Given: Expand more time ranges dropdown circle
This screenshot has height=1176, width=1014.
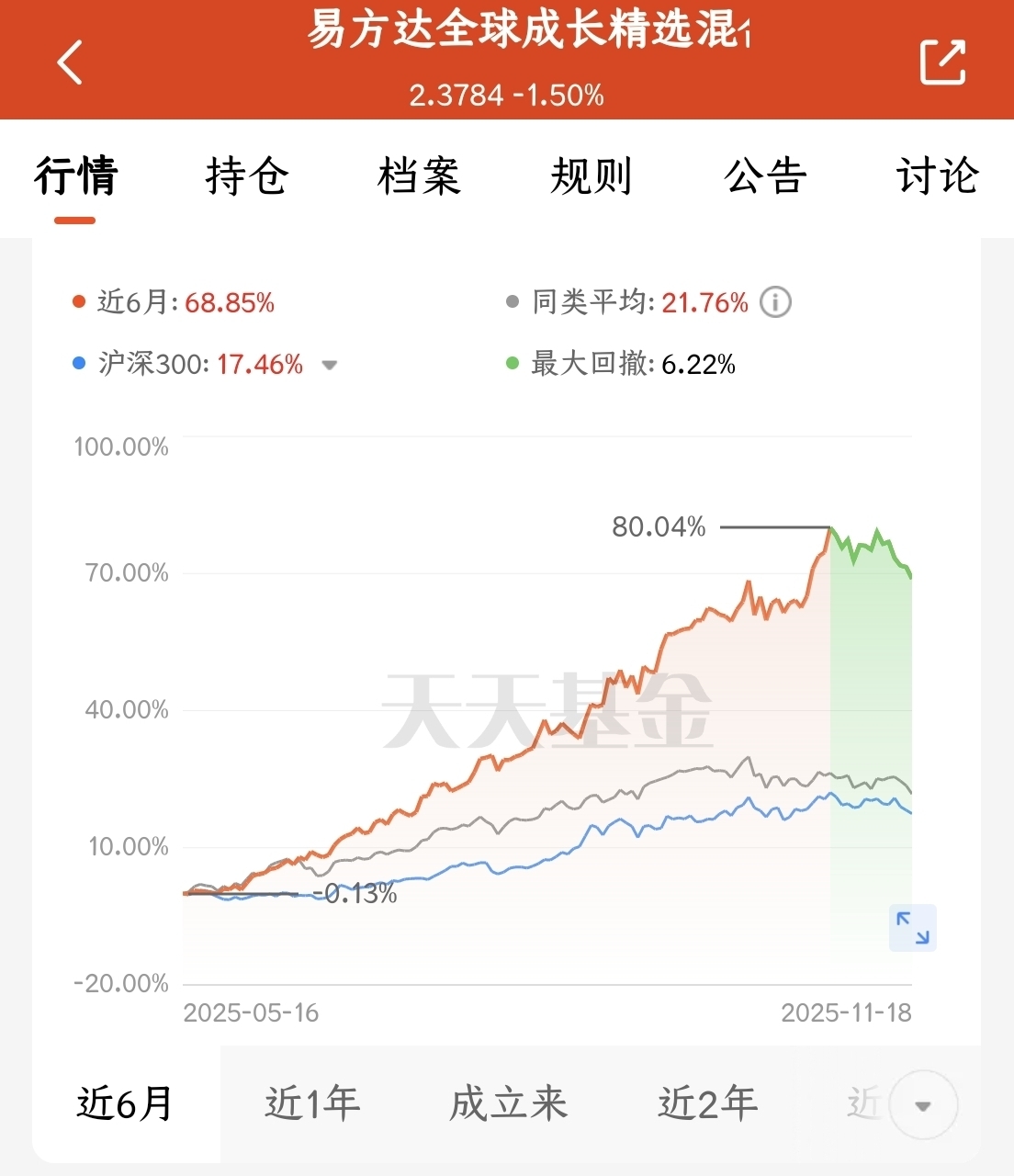Looking at the screenshot, I should click(923, 1105).
